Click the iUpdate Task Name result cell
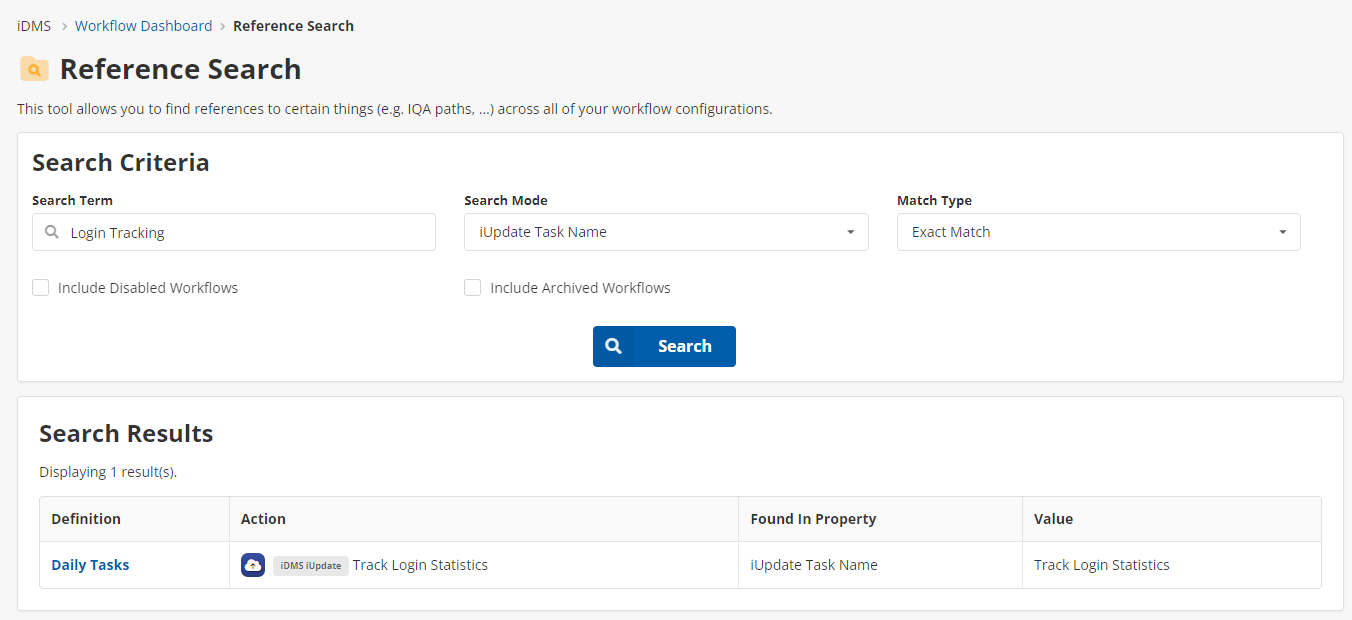Screen dimensions: 1352x620 click(814, 565)
